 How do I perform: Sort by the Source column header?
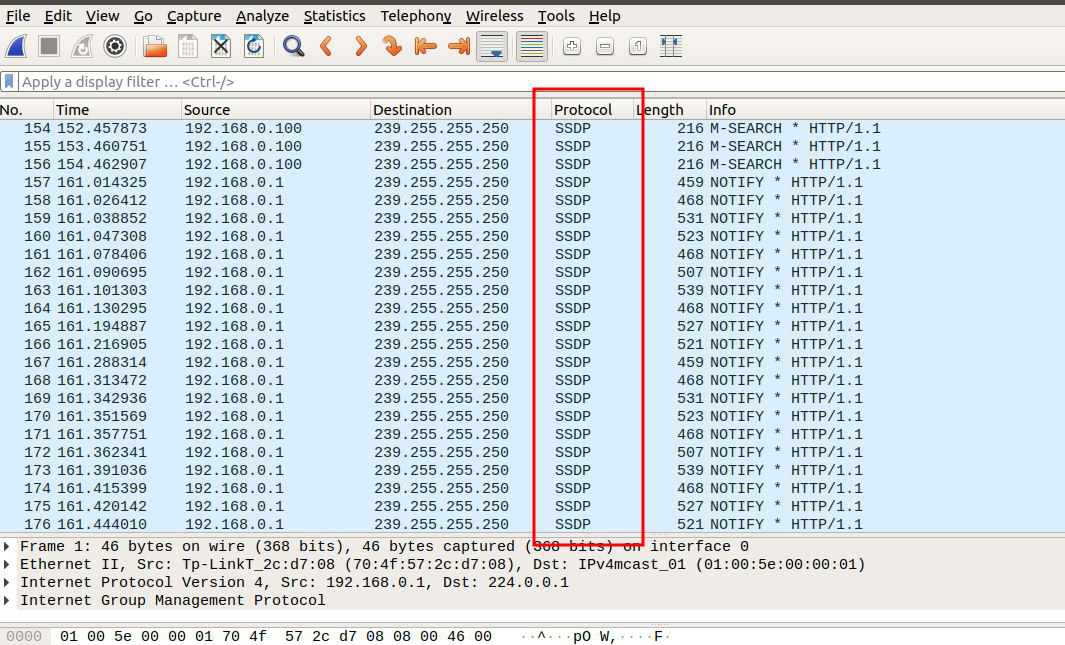point(276,109)
